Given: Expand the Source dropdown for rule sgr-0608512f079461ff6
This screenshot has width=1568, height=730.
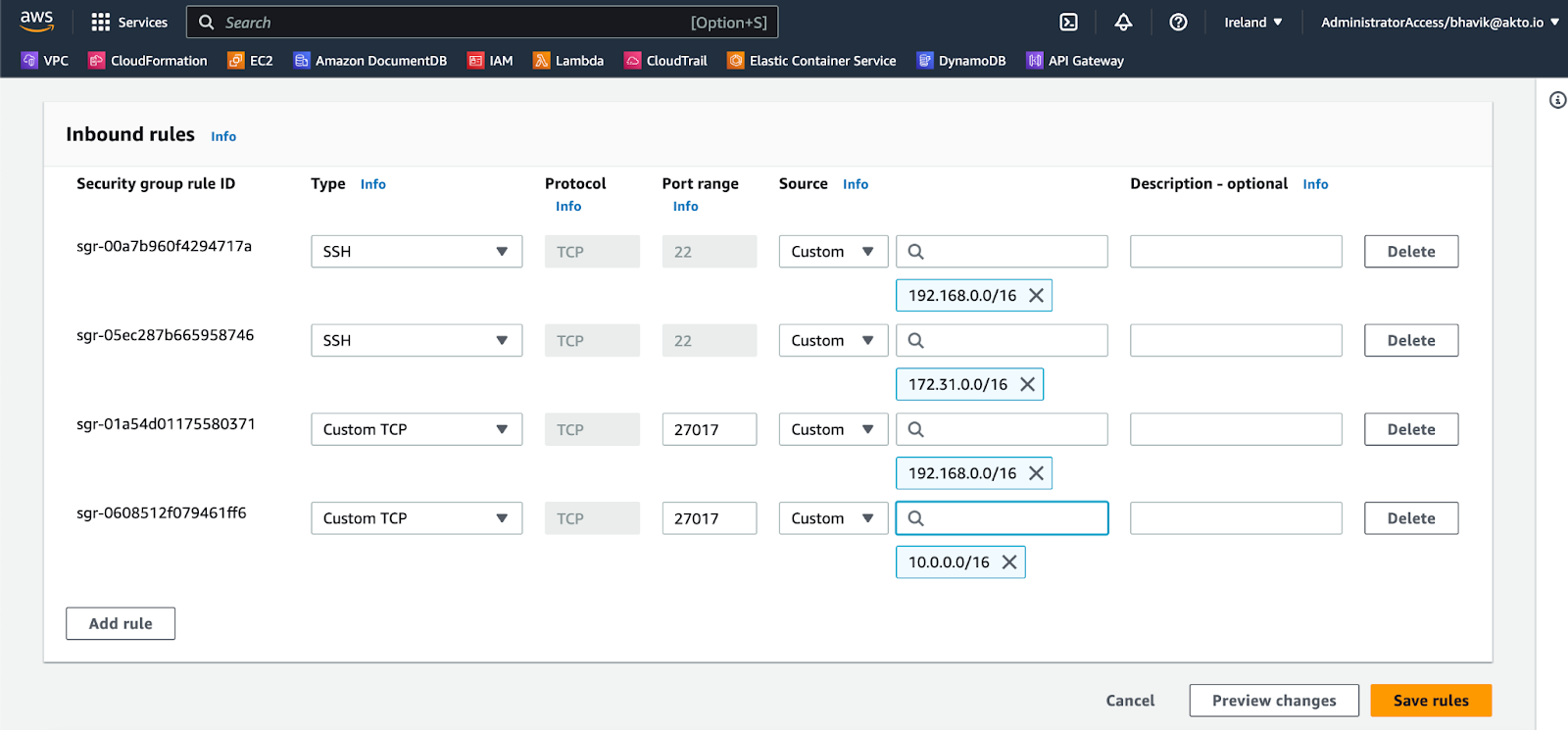Looking at the screenshot, I should 833,518.
